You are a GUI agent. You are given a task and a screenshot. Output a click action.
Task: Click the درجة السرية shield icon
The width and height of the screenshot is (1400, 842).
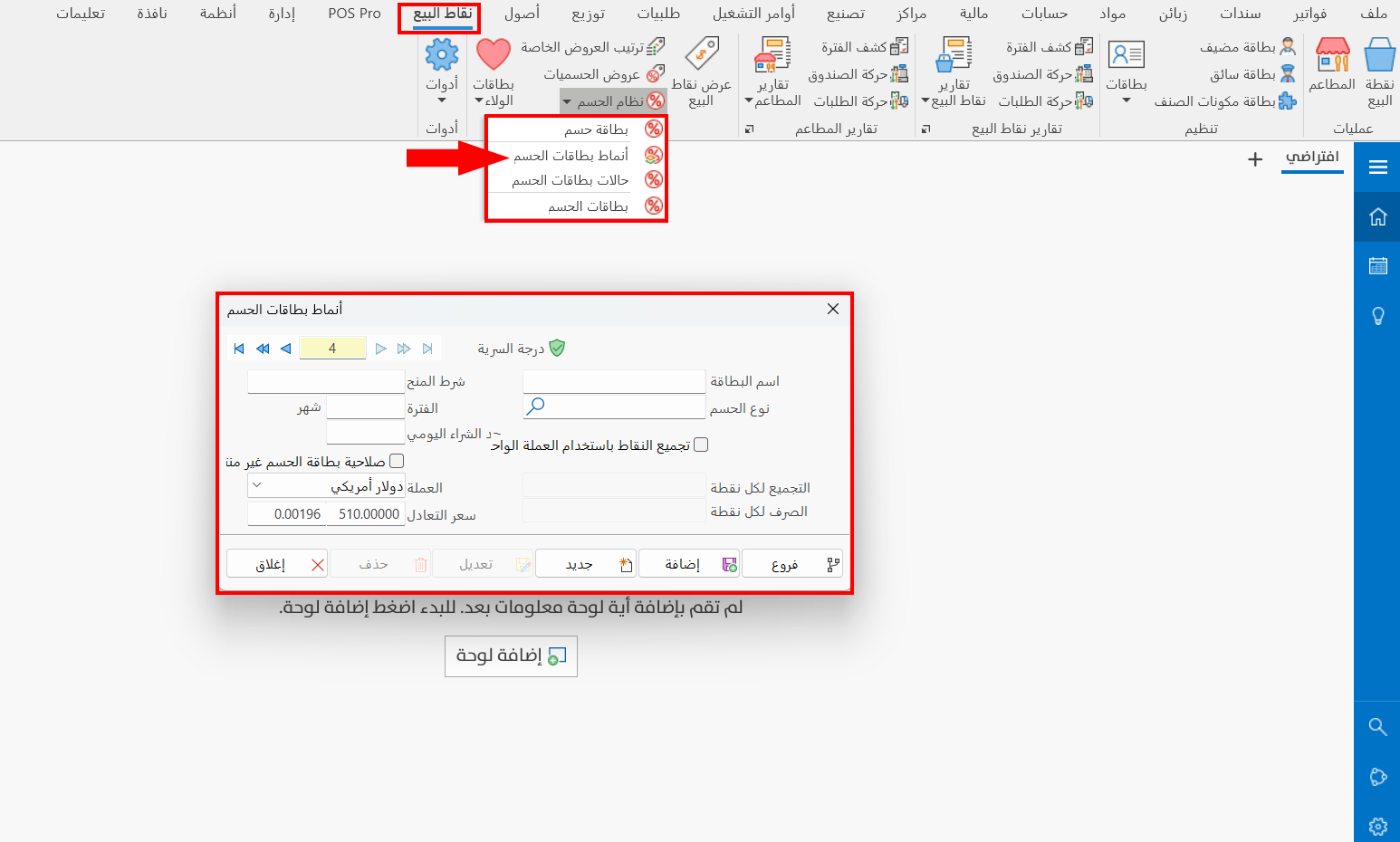click(x=557, y=347)
